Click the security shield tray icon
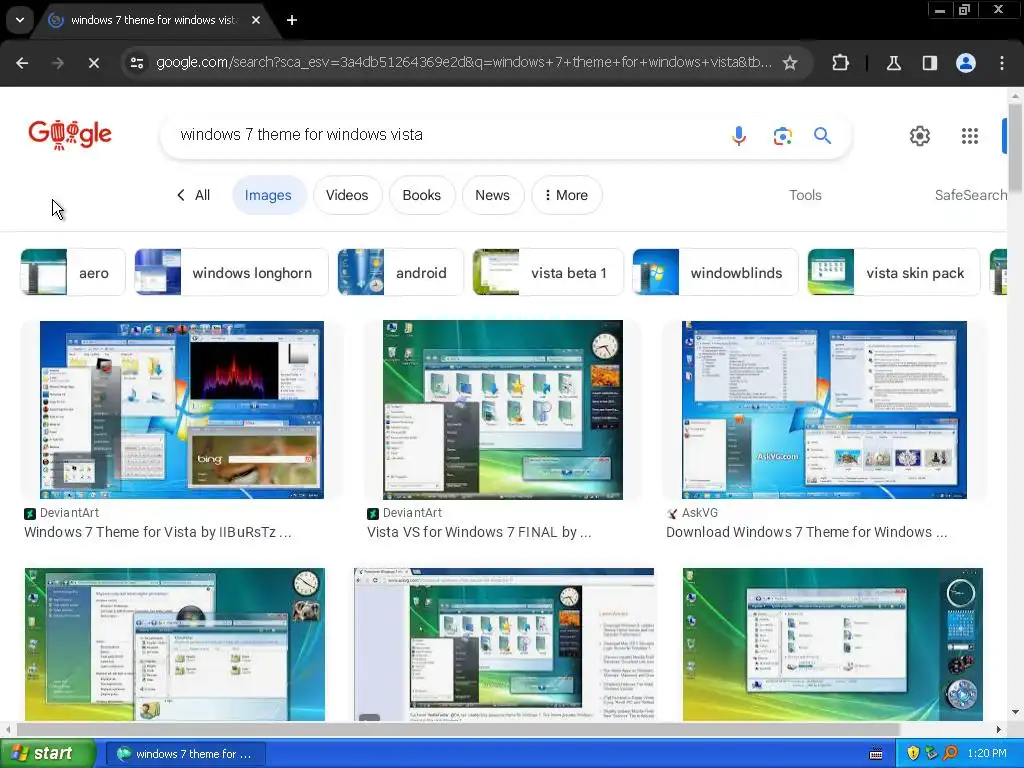The height and width of the screenshot is (768, 1024). [913, 753]
